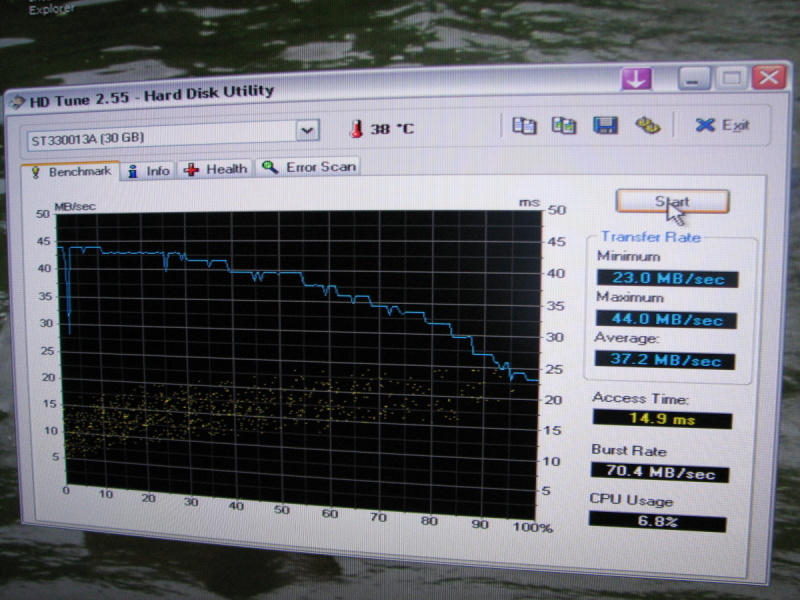Click the MB/sec axis label

point(75,207)
